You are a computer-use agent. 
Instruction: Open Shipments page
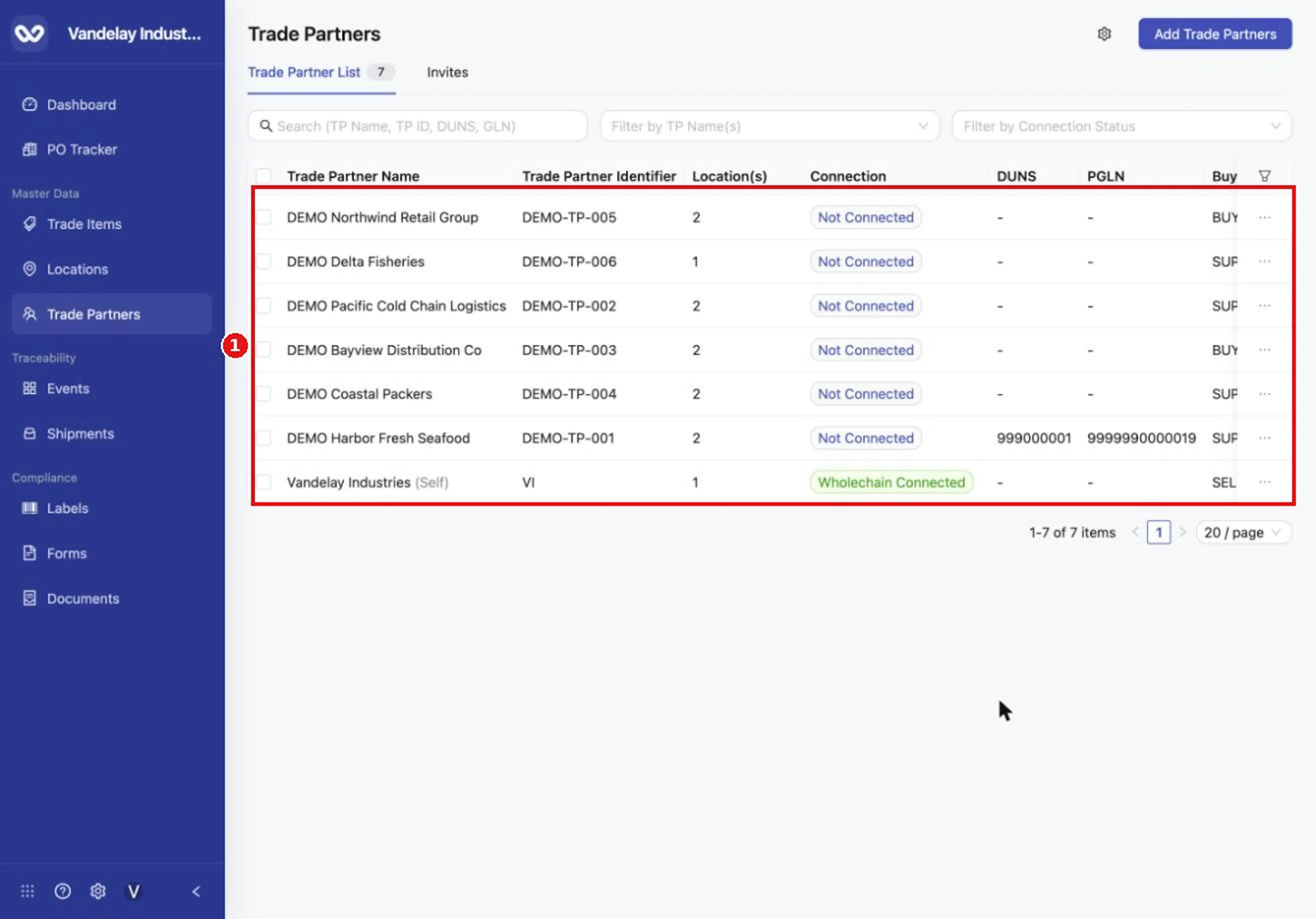click(x=111, y=434)
